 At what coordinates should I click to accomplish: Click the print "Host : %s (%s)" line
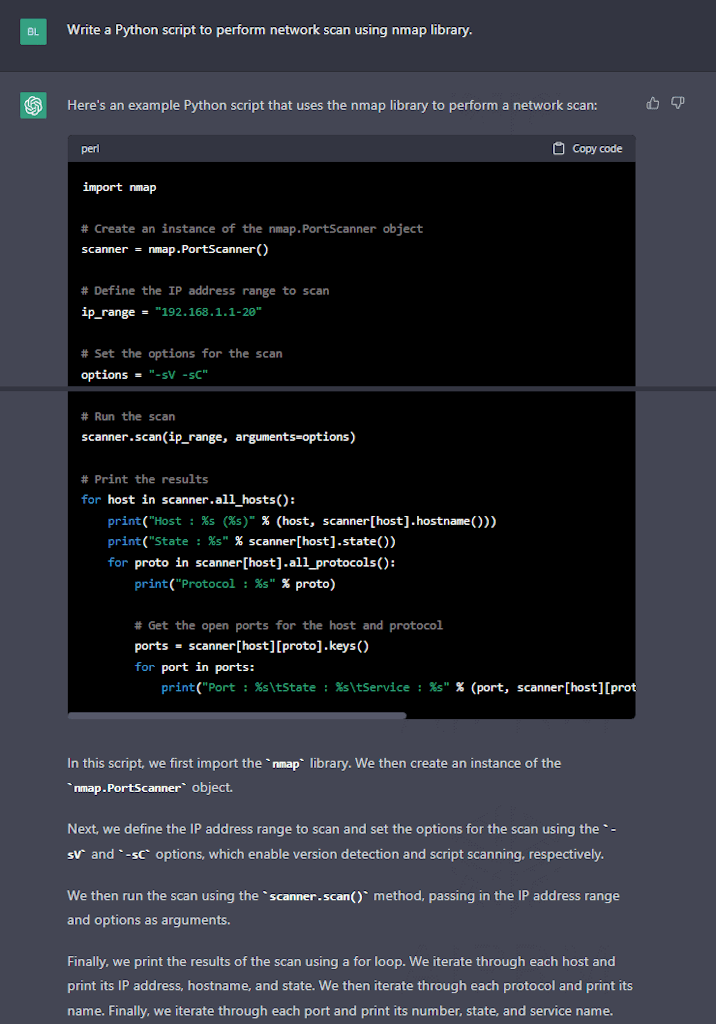coord(302,521)
